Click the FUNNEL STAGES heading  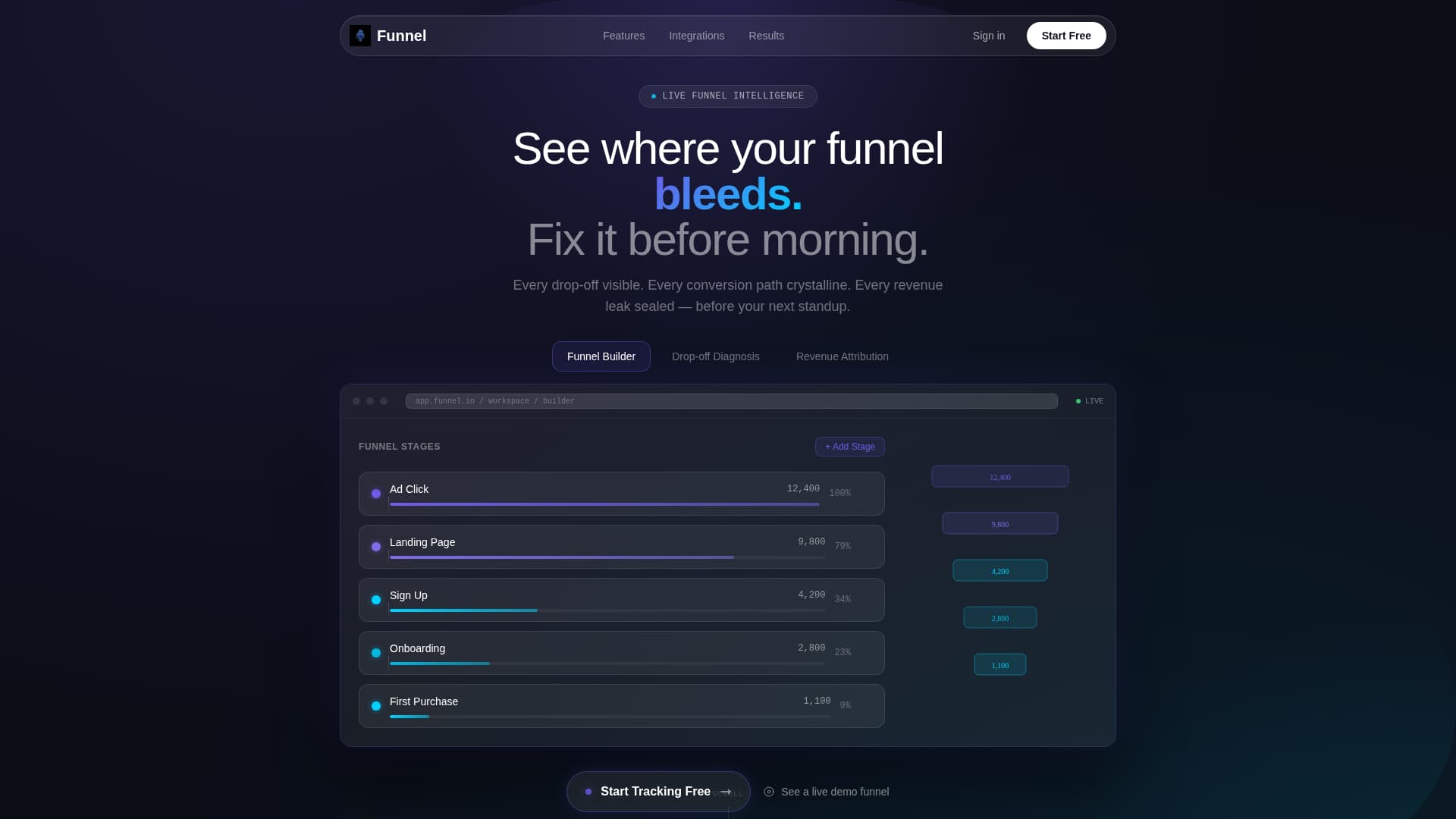click(399, 447)
